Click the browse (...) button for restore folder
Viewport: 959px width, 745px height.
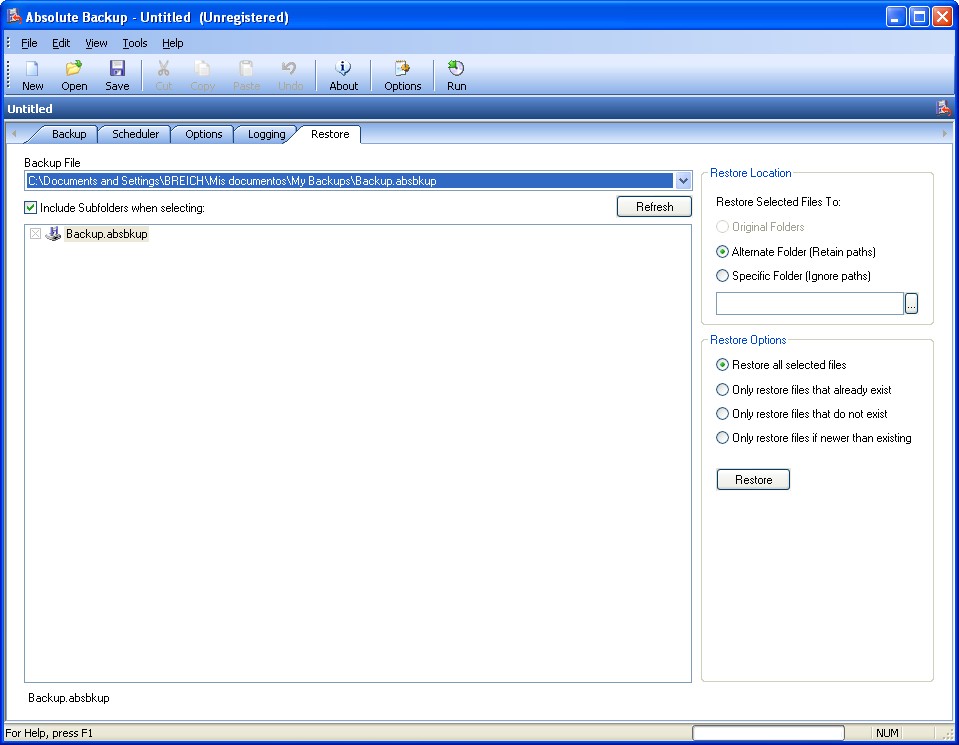pyautogui.click(x=911, y=303)
